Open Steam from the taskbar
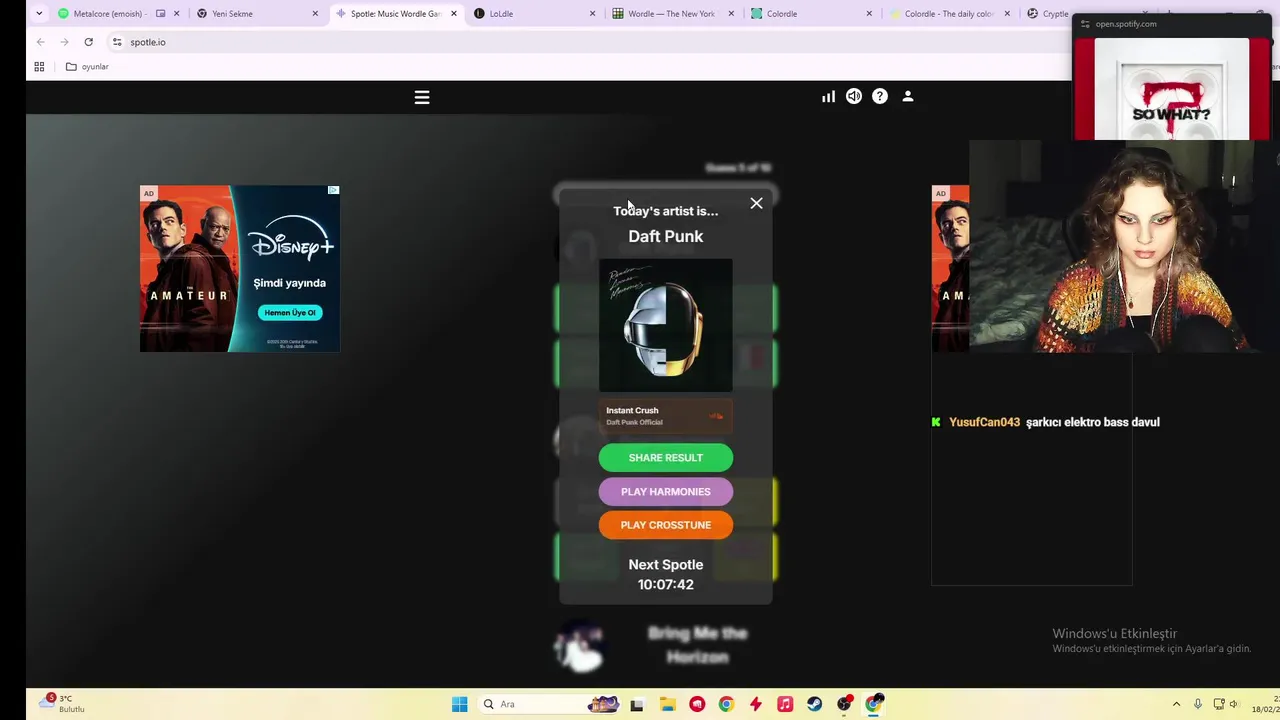The height and width of the screenshot is (720, 1280). [814, 704]
